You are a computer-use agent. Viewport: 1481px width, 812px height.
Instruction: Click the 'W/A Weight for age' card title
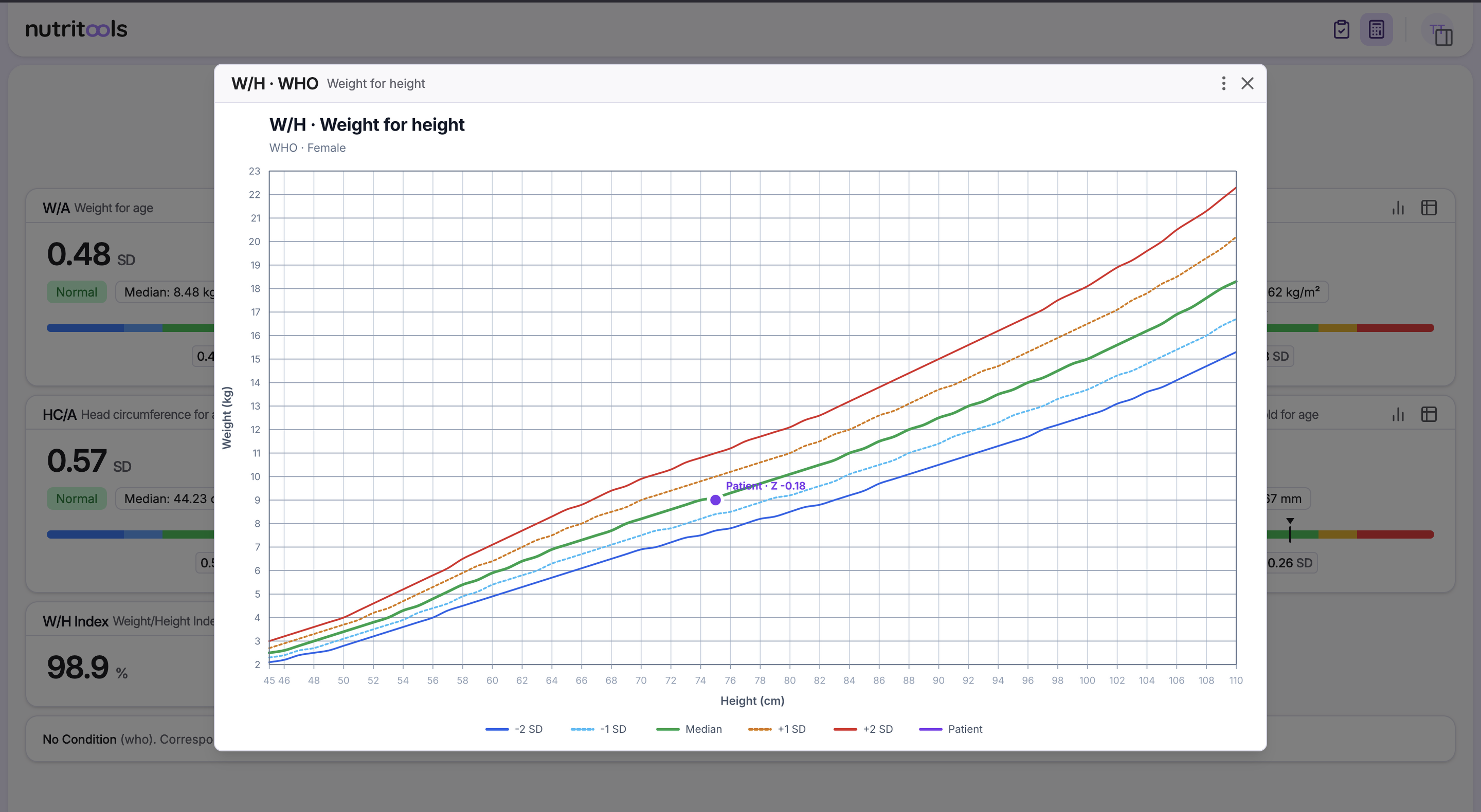pos(98,208)
